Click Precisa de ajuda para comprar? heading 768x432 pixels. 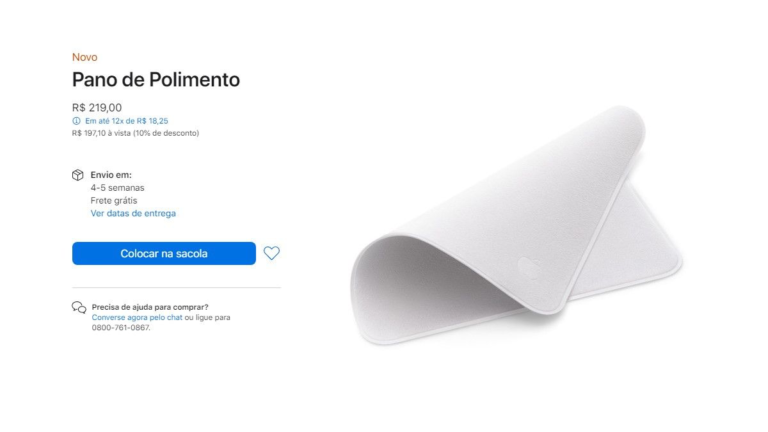[150, 307]
